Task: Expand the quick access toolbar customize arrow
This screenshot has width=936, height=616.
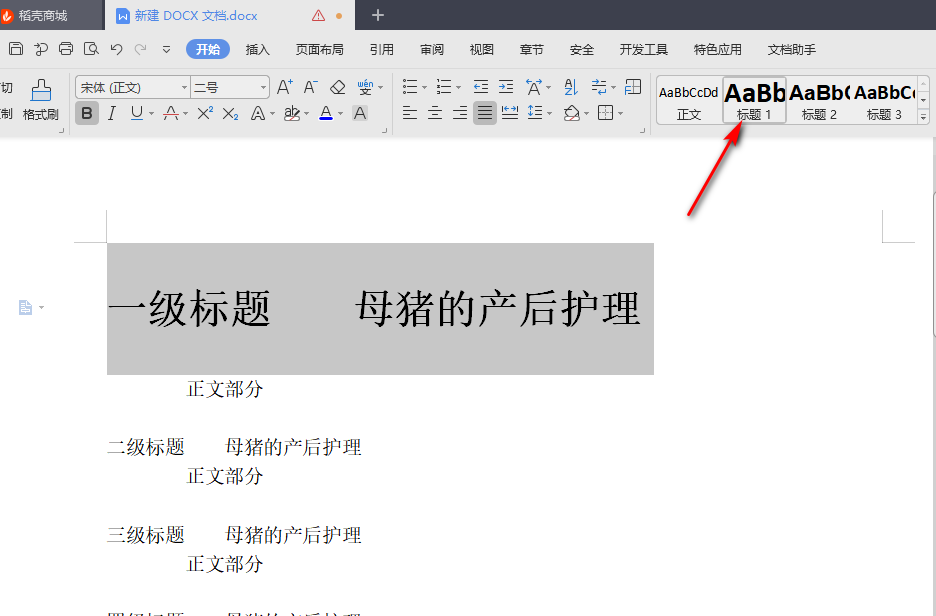Action: coord(167,50)
